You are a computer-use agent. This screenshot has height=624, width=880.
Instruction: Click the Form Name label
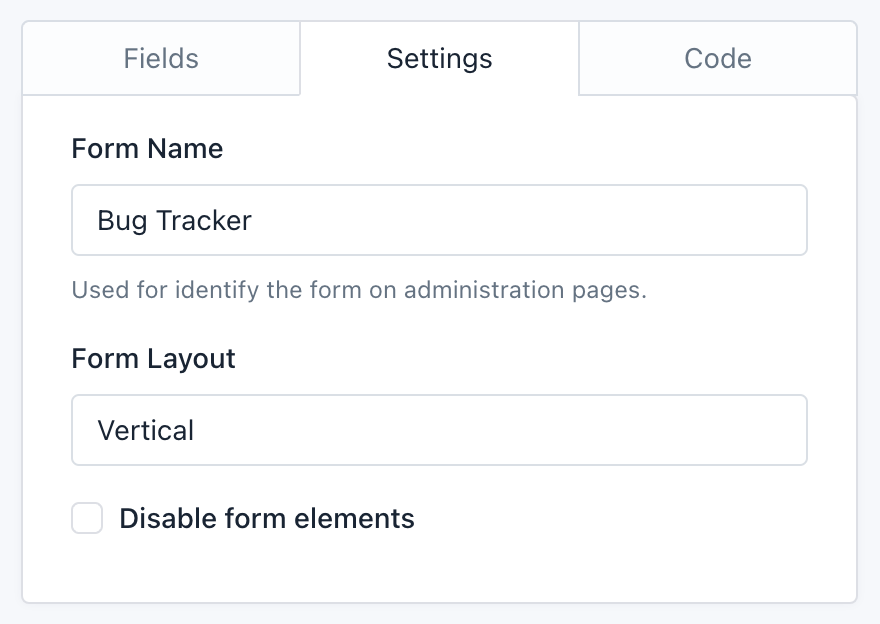[146, 148]
